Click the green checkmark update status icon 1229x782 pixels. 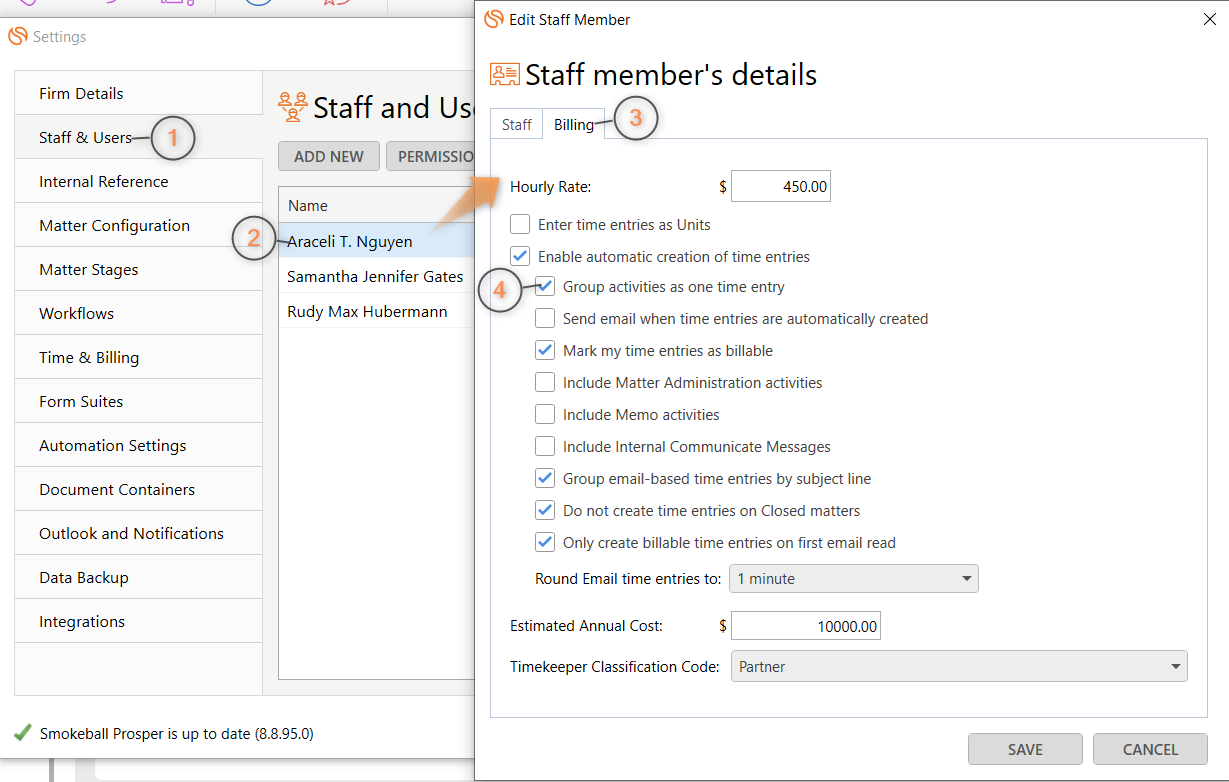point(22,733)
